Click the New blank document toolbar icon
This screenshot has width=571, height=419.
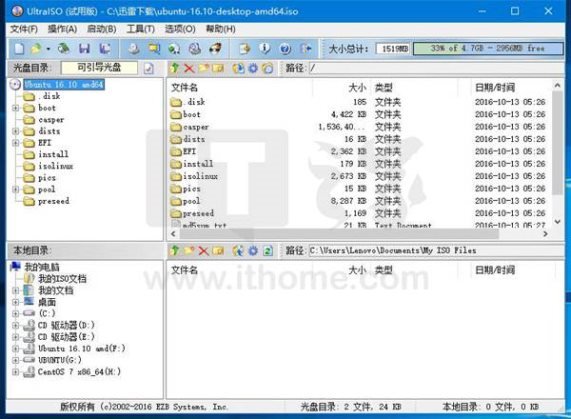coord(19,48)
